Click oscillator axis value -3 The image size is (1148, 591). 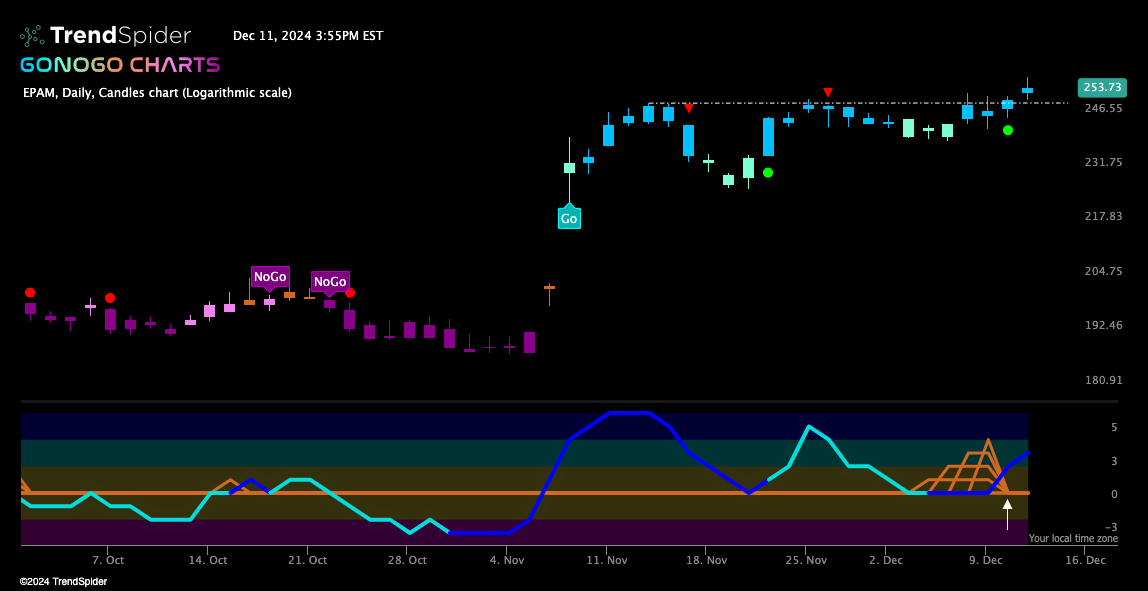pyautogui.click(x=1111, y=527)
